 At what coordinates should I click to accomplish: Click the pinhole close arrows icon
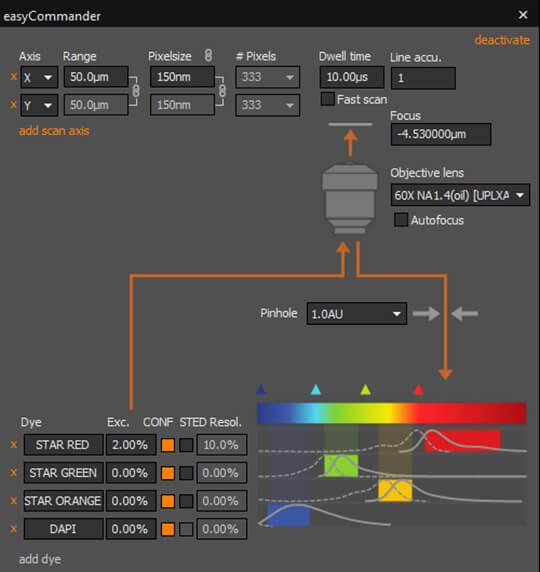446,313
